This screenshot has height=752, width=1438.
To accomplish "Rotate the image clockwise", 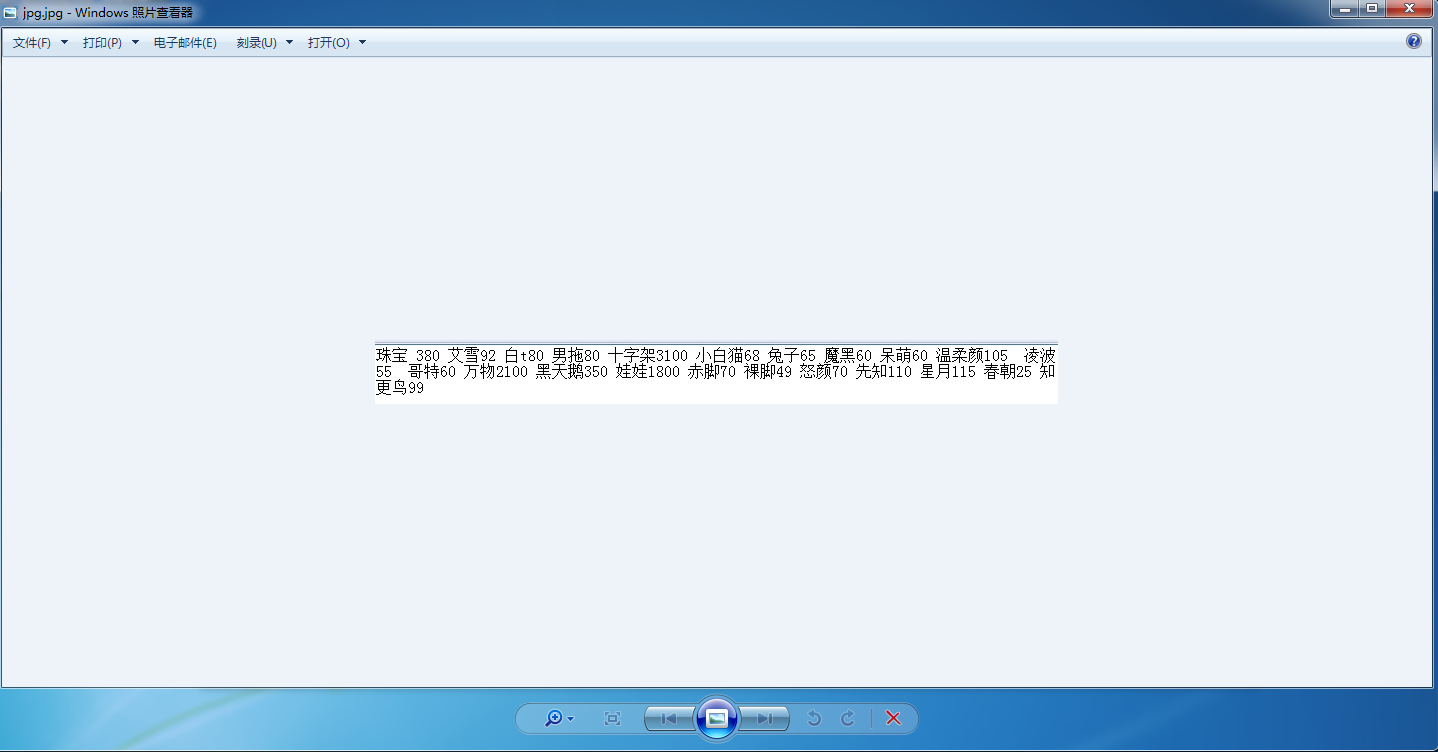I will [x=848, y=718].
